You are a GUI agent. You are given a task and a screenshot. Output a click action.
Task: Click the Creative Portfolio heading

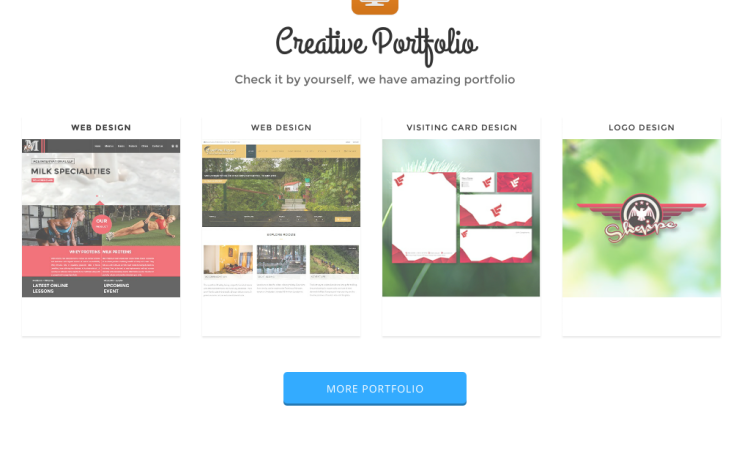376,45
